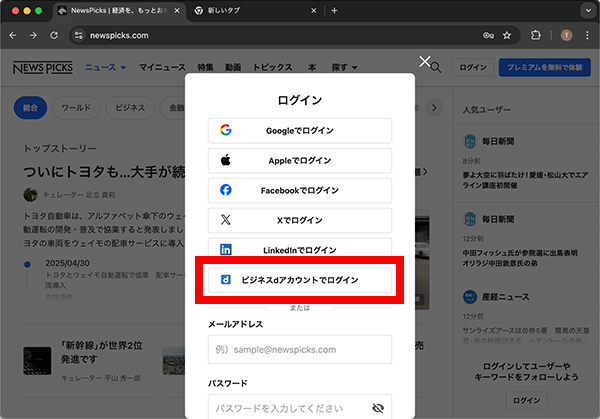Select the ビジネス category chip
600x419 pixels.
pyautogui.click(x=130, y=108)
